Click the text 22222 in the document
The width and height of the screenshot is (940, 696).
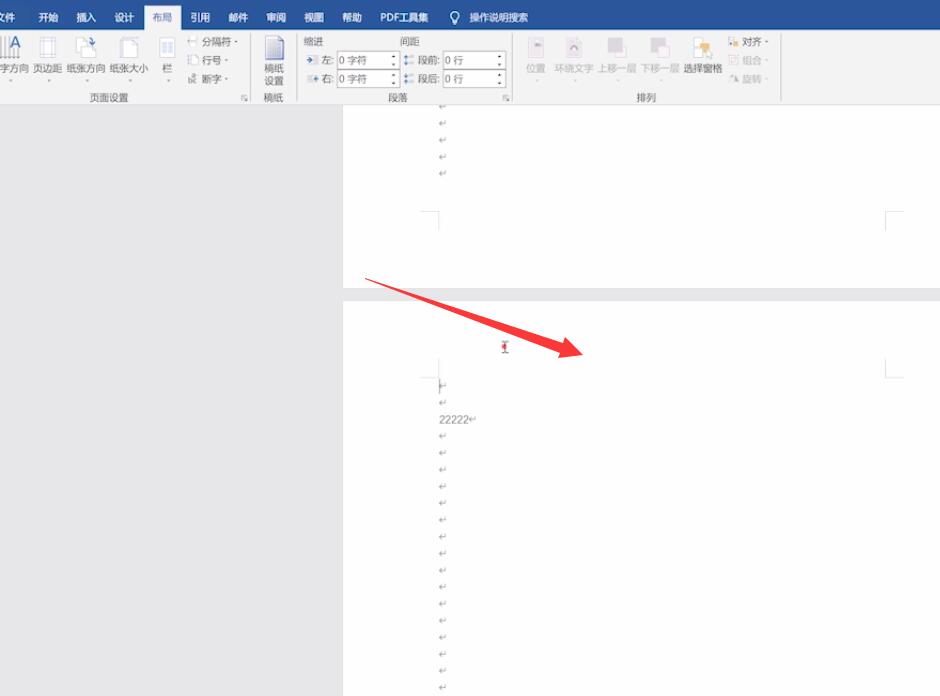[454, 420]
